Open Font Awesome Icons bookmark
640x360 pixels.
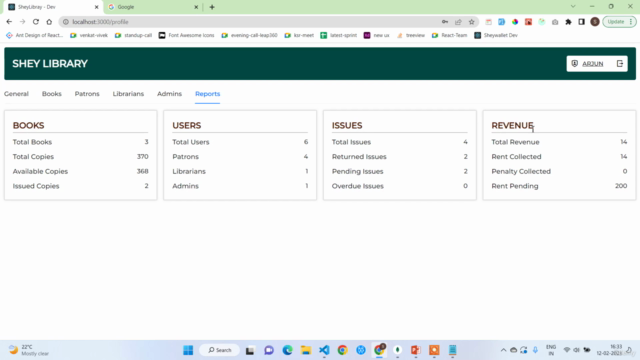[x=187, y=36]
